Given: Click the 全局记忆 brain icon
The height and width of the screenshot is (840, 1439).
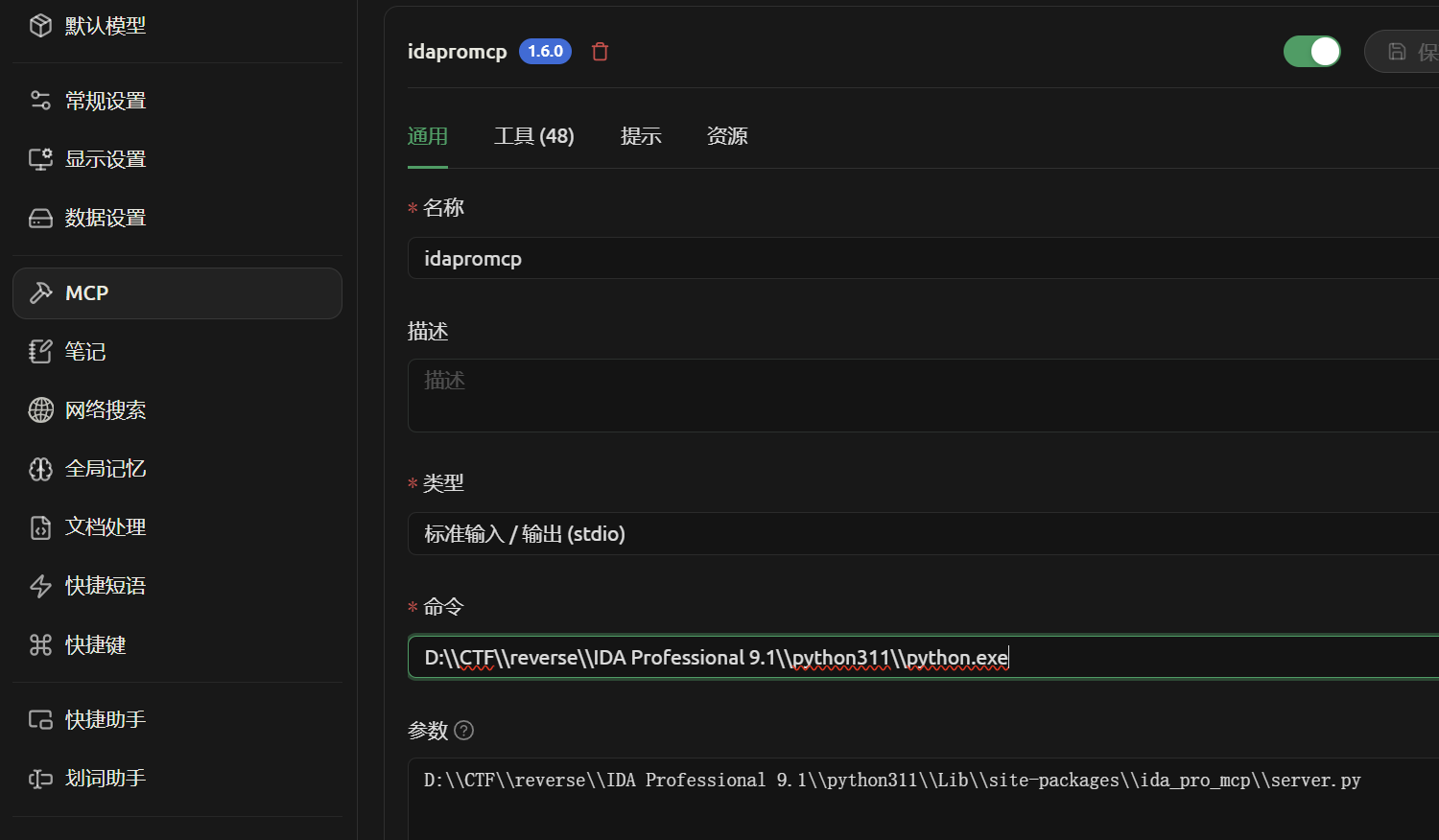Looking at the screenshot, I should point(40,469).
